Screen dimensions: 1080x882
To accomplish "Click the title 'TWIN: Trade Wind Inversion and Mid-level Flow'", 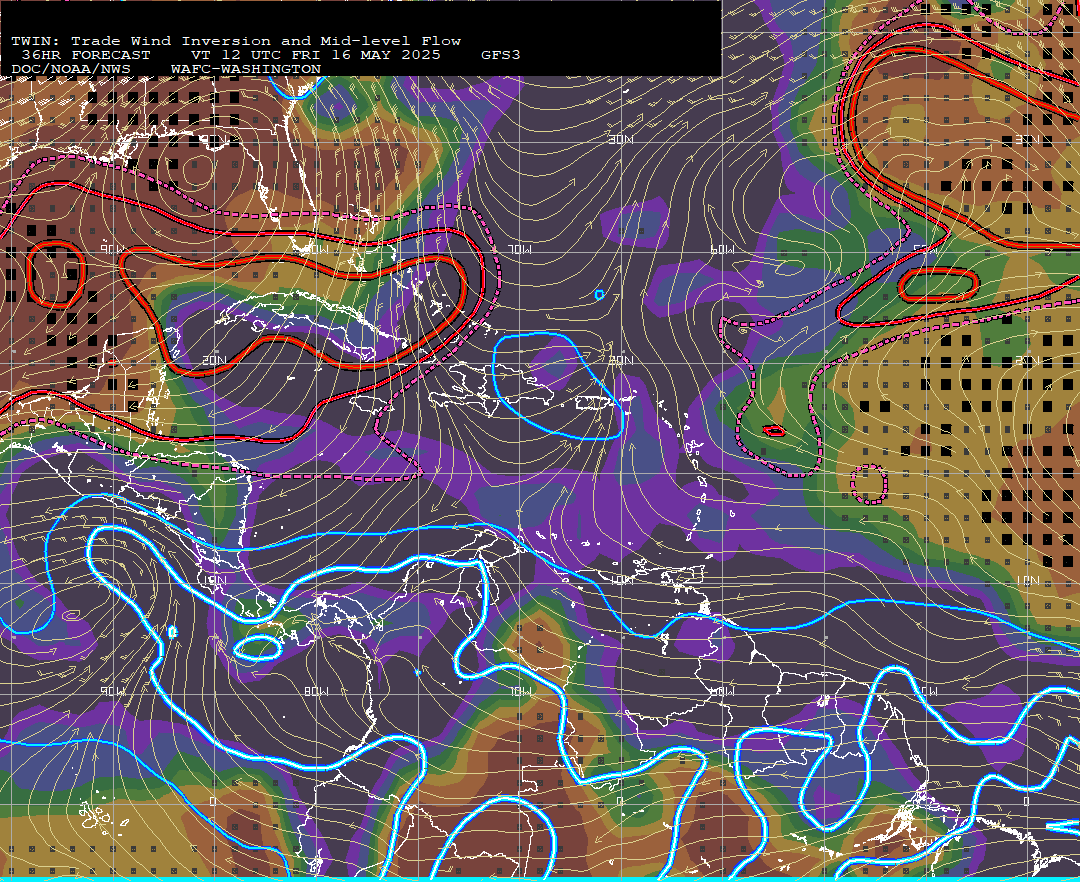I will pyautogui.click(x=236, y=41).
